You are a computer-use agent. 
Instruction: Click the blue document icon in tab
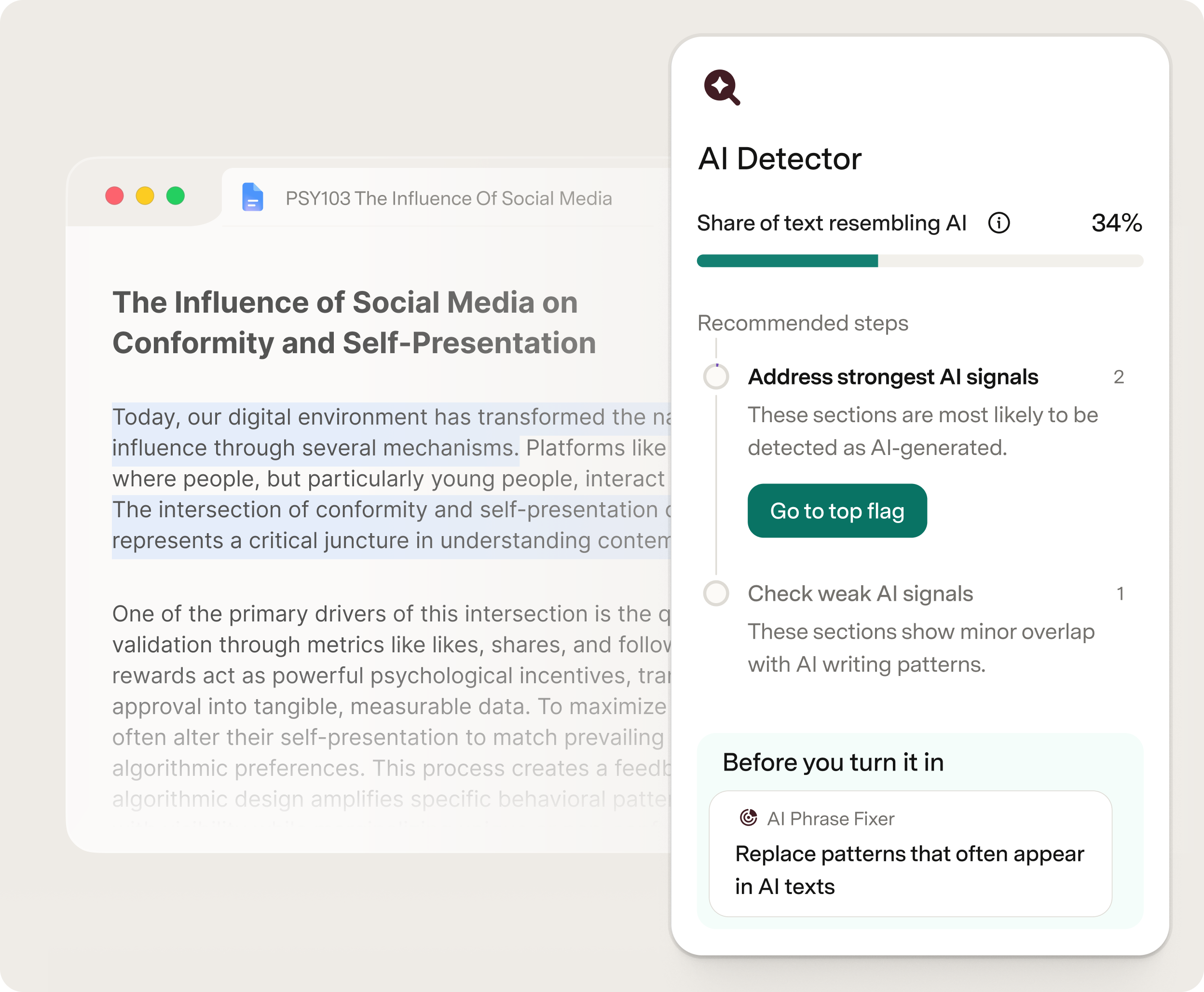(252, 198)
